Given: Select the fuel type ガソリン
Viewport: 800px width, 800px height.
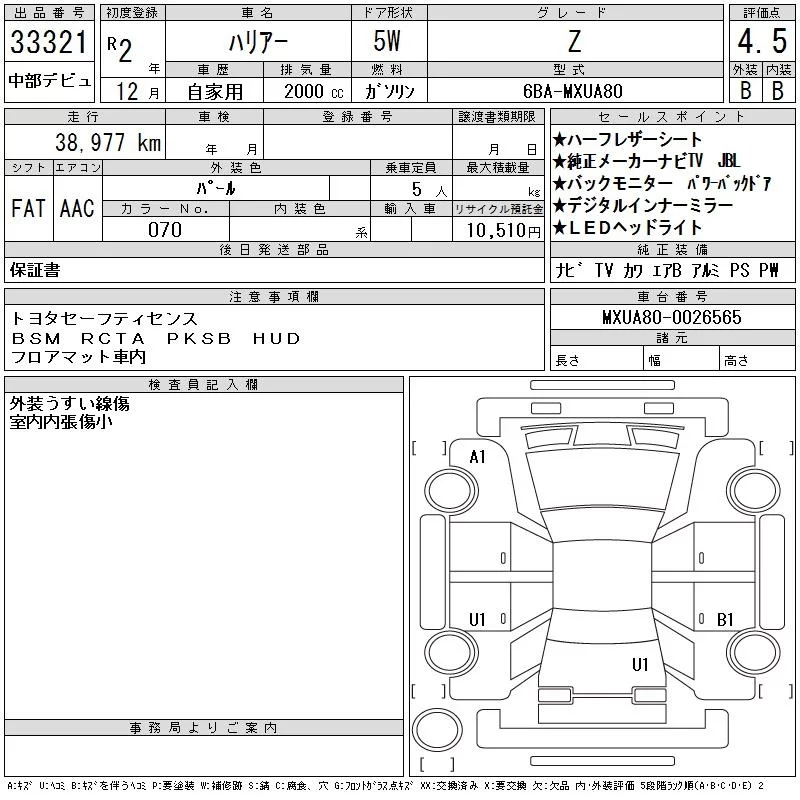Looking at the screenshot, I should click(390, 91).
